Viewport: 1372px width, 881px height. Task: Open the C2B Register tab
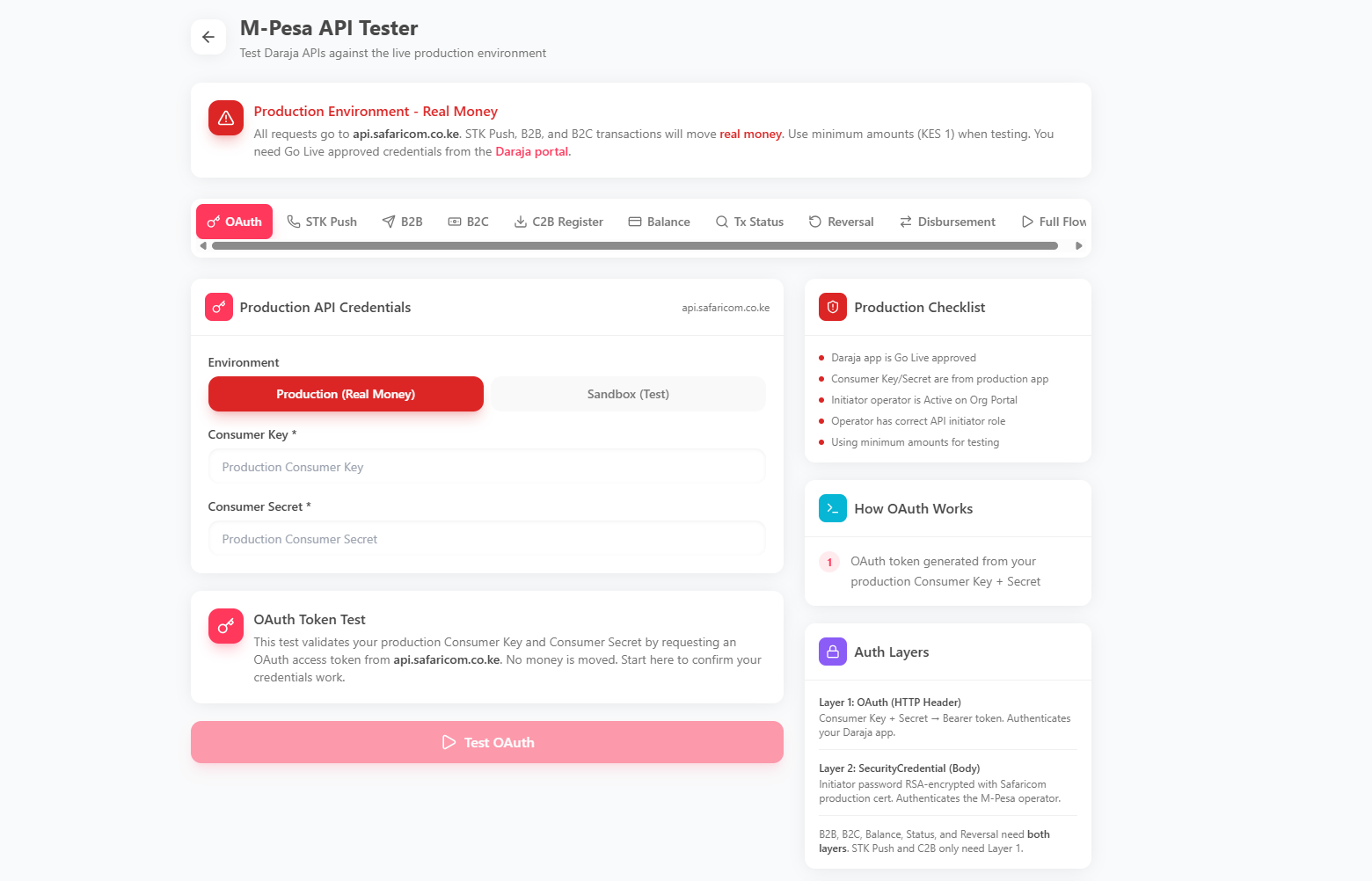pos(558,222)
